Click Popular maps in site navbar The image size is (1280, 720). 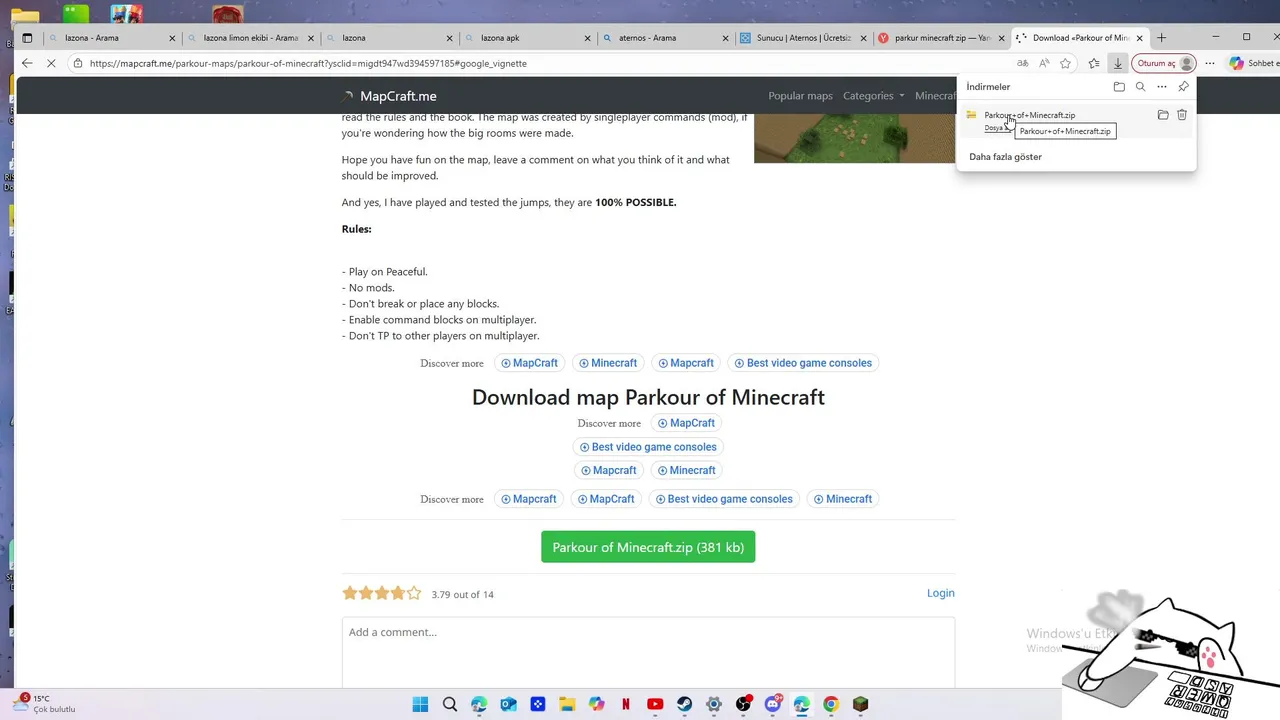[x=800, y=96]
